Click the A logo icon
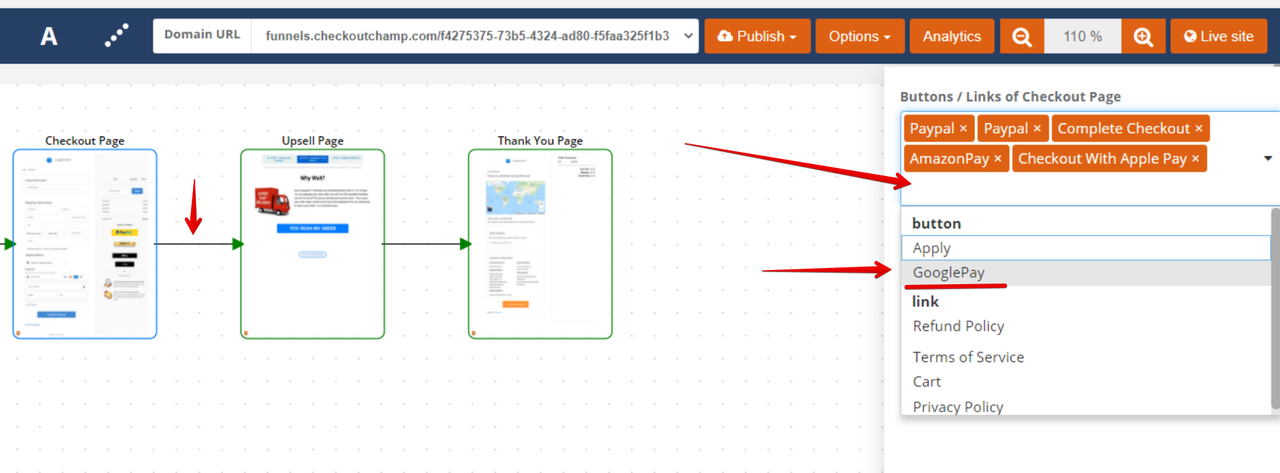1280x473 pixels. [x=48, y=37]
